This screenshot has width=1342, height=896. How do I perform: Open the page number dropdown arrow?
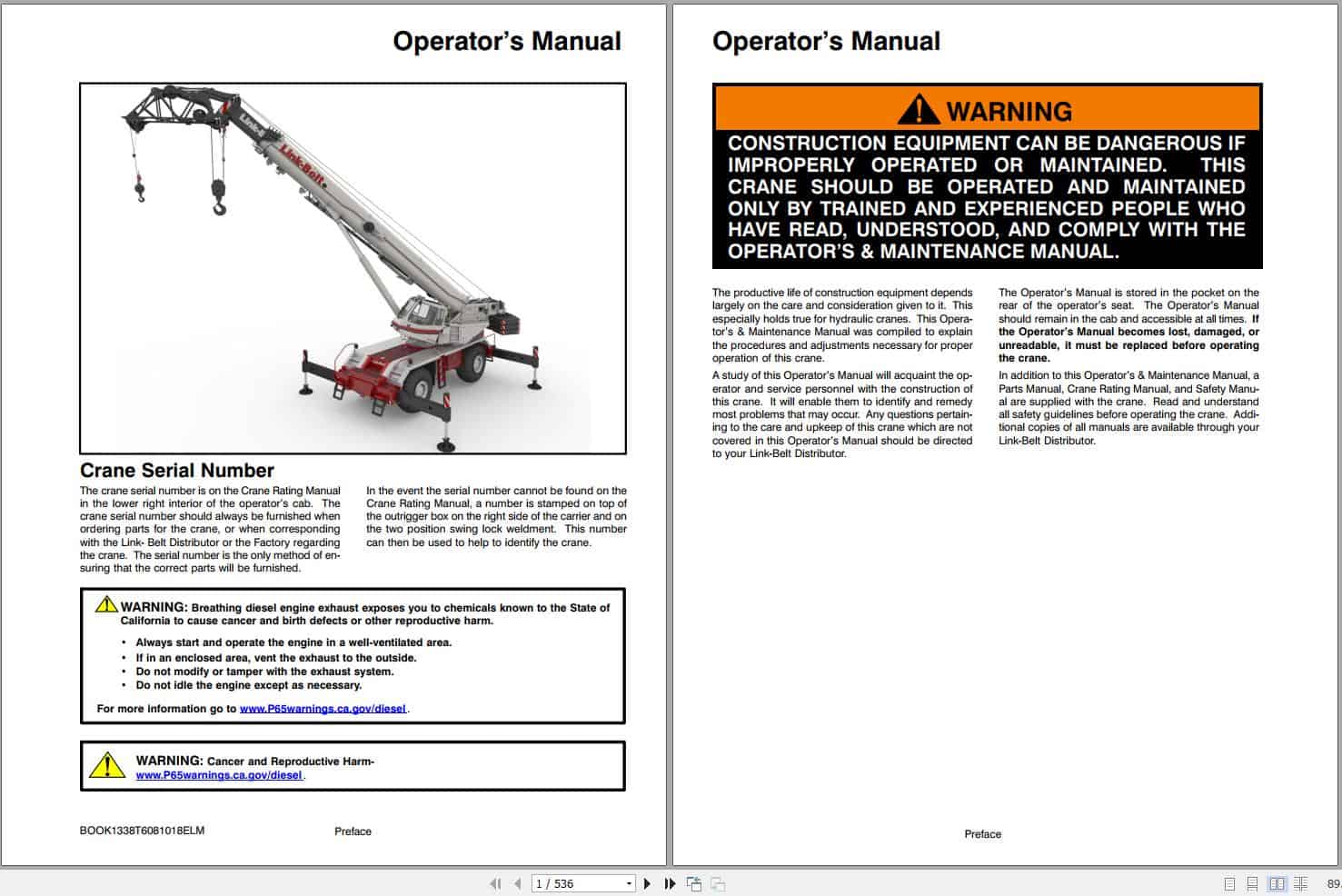coord(629,882)
